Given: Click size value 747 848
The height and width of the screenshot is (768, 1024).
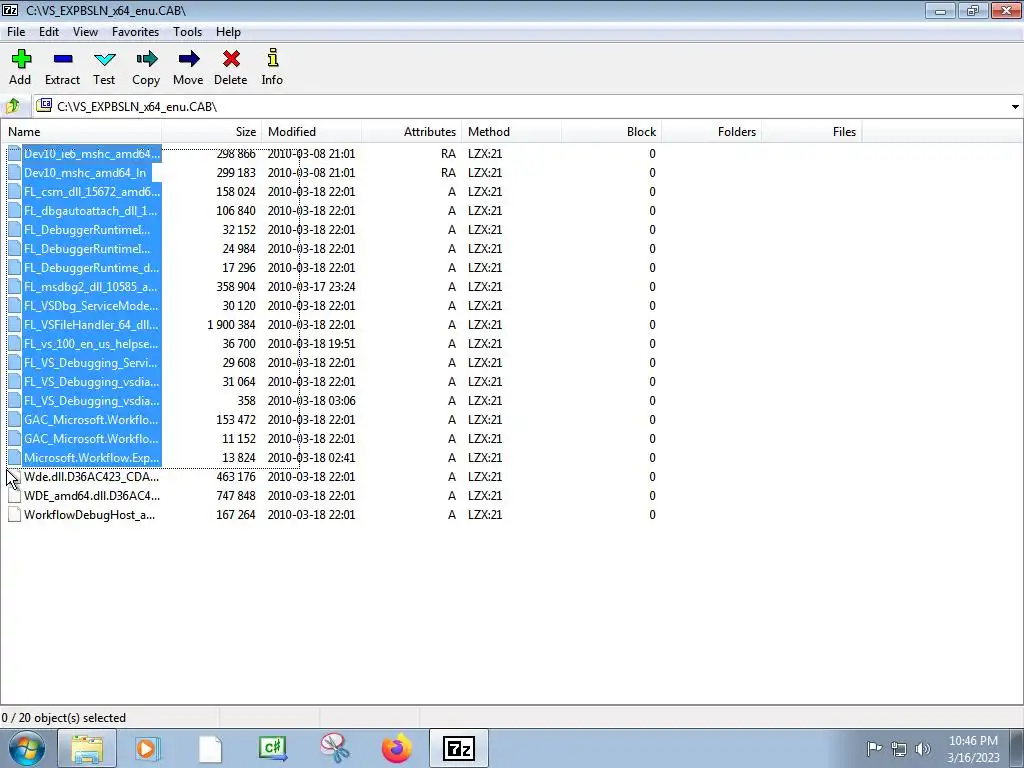Looking at the screenshot, I should (236, 496).
